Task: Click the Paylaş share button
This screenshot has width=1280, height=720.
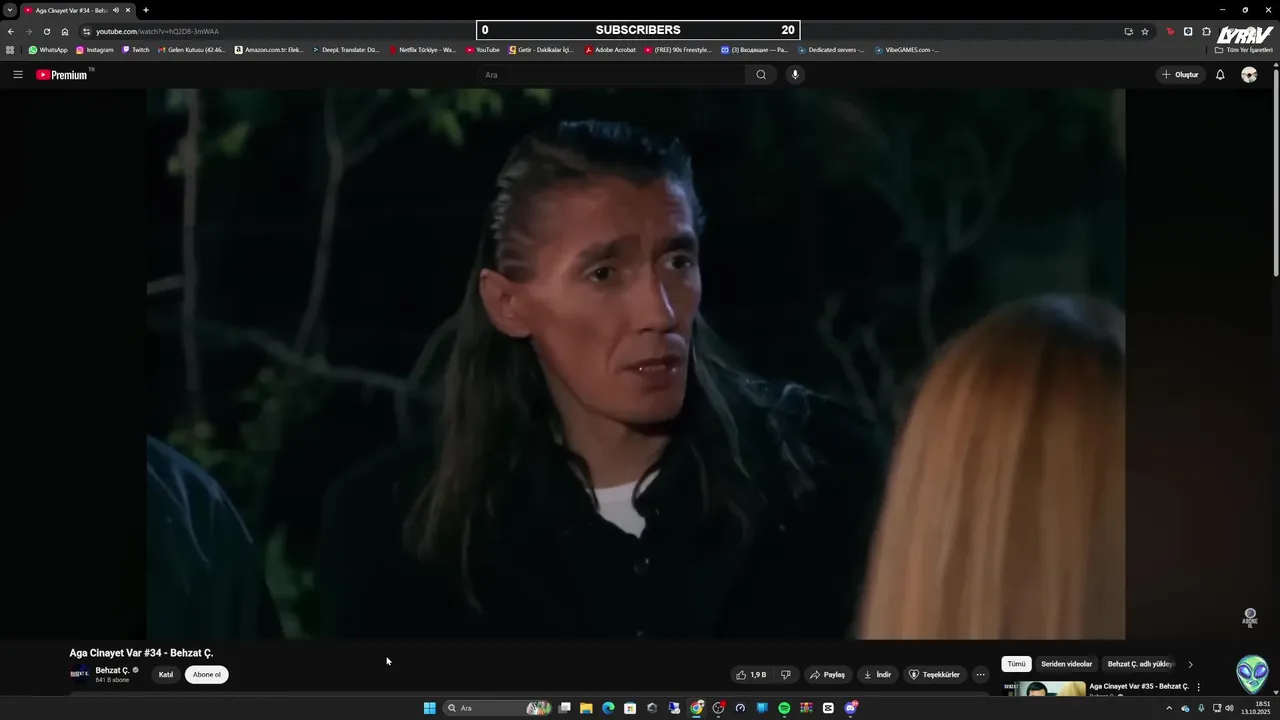Action: [827, 675]
